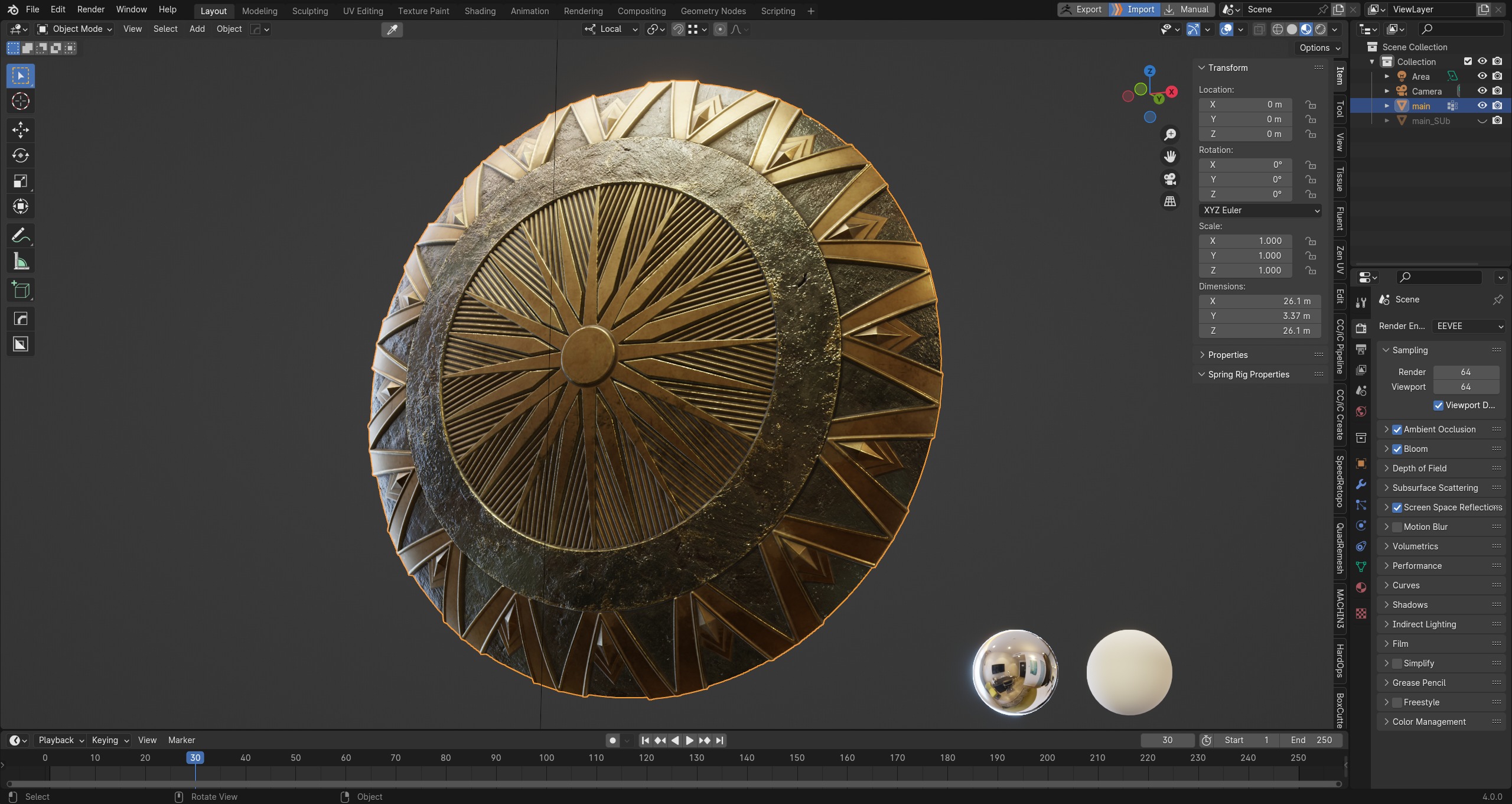Select the Add Cube tool
Screen dimensions: 1512x804
[x=21, y=290]
